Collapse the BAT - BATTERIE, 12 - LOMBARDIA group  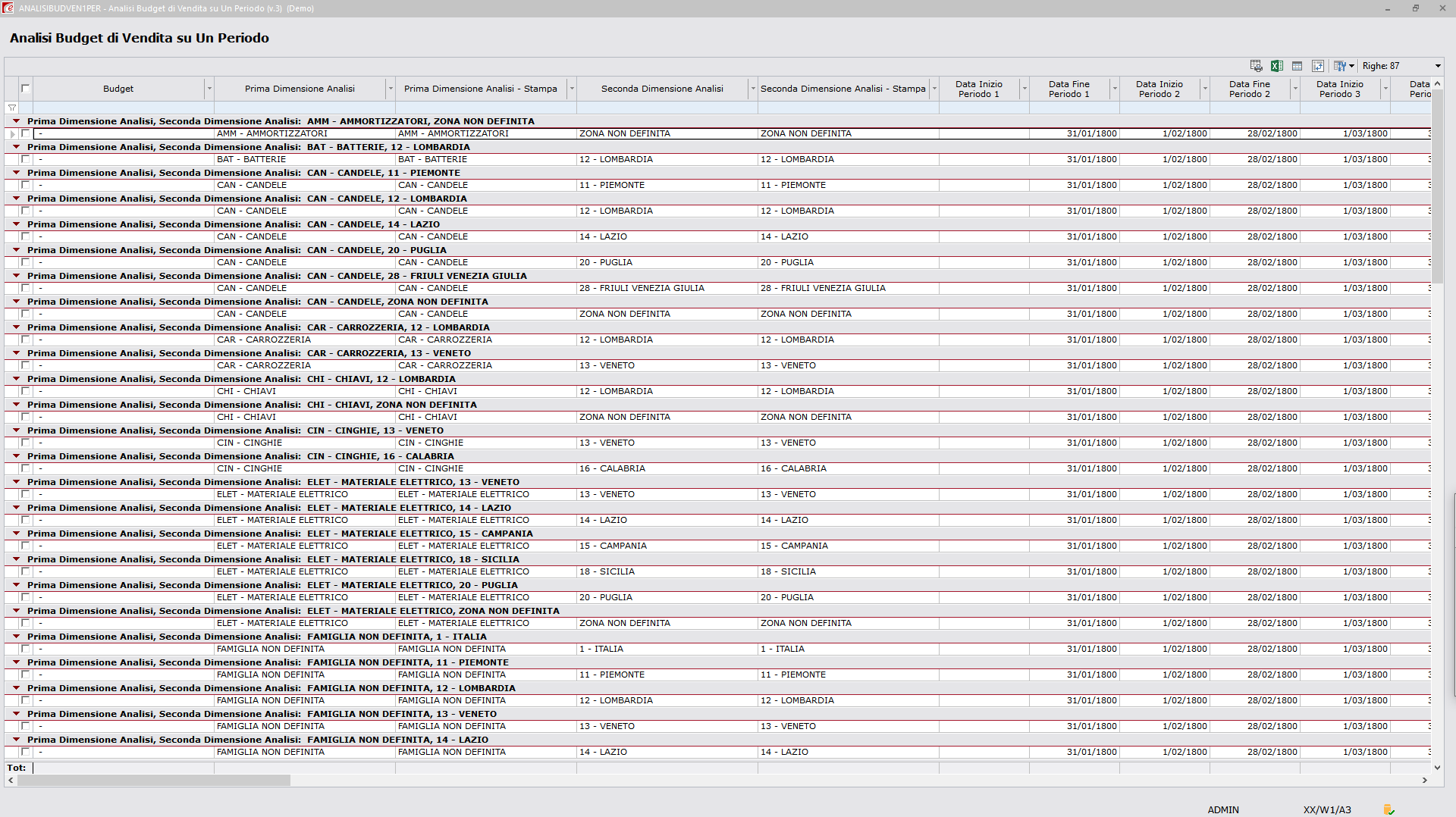(16, 146)
